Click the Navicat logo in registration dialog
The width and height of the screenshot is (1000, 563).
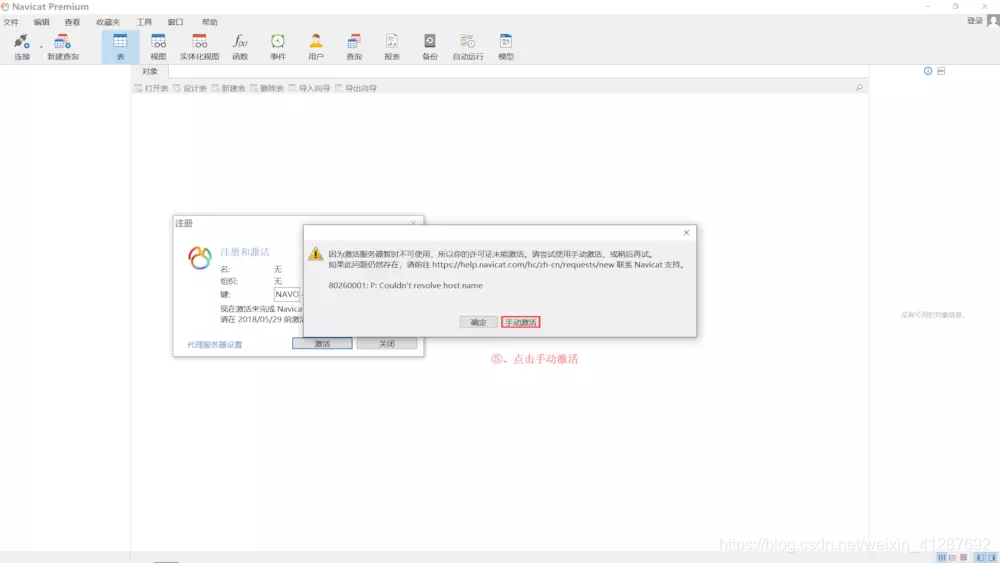[x=200, y=258]
